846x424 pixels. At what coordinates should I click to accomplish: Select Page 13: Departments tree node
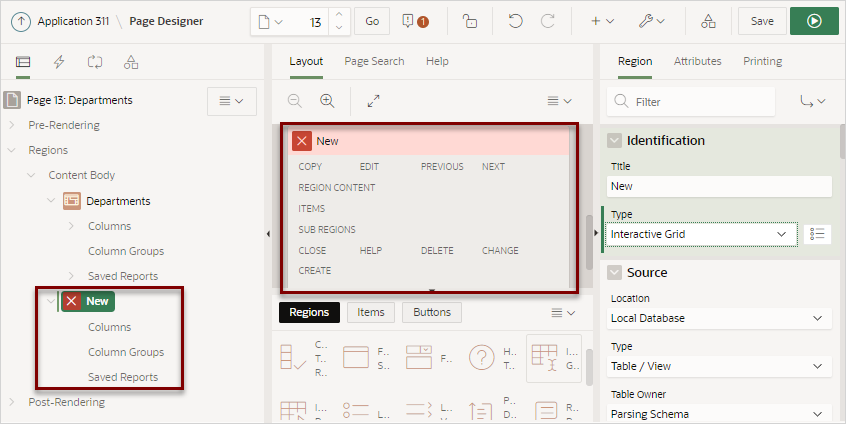79,100
